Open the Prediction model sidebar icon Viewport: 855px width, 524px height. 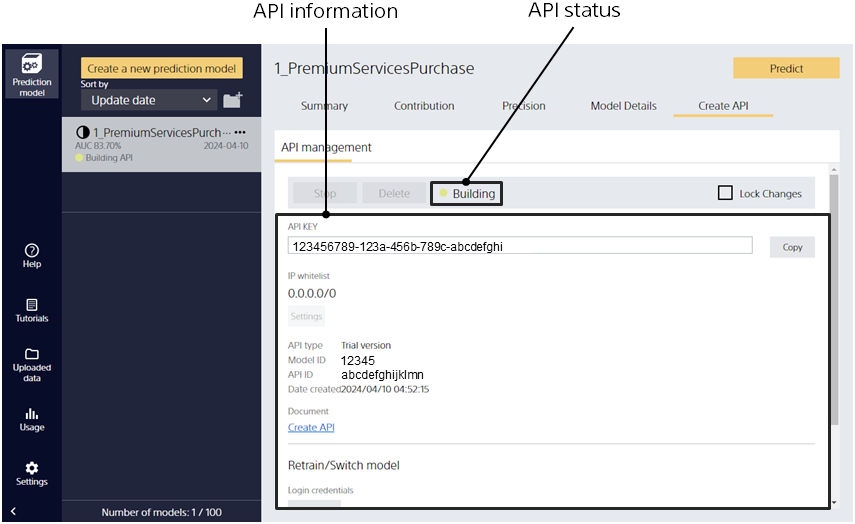coord(32,74)
